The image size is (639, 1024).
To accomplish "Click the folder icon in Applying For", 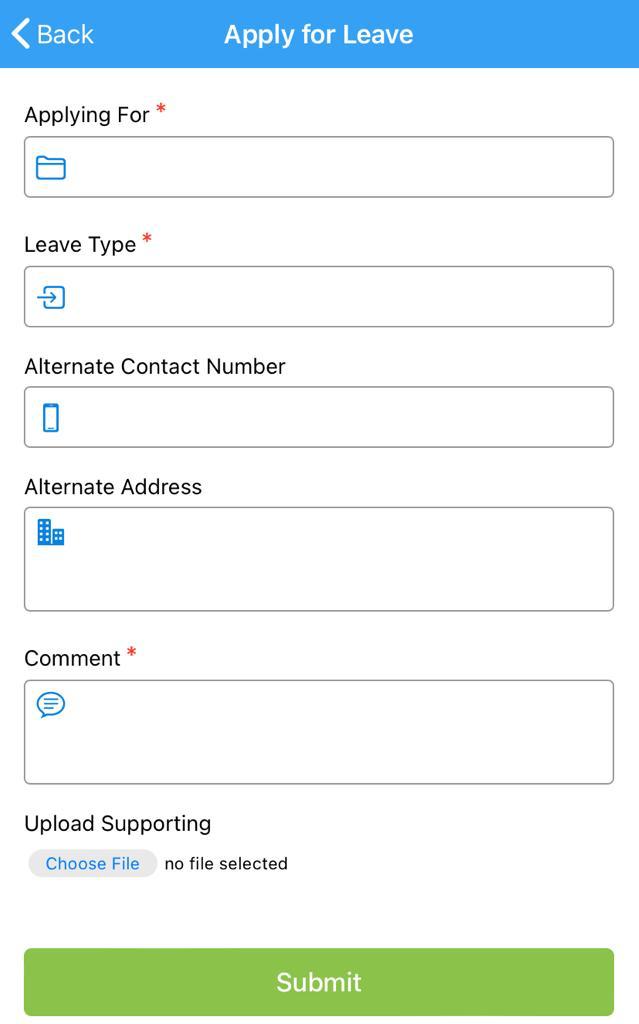I will point(51,167).
